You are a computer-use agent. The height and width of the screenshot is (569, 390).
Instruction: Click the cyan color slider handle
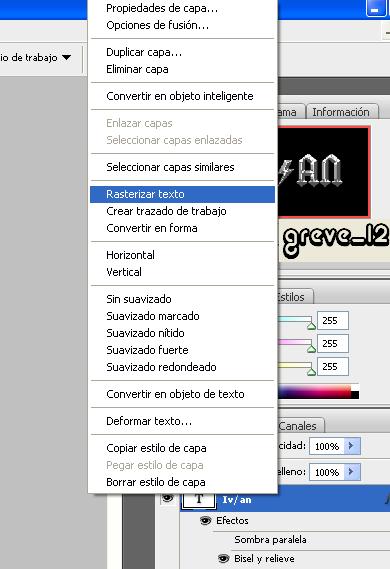point(311,326)
